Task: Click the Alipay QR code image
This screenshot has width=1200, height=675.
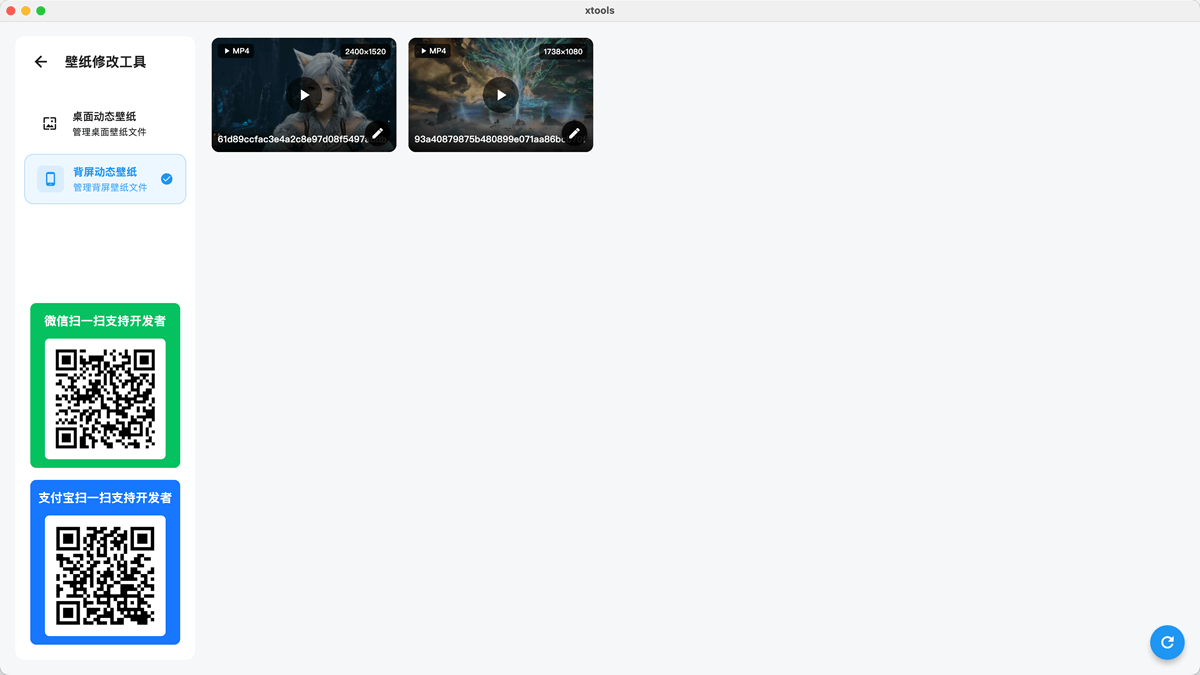Action: [105, 575]
